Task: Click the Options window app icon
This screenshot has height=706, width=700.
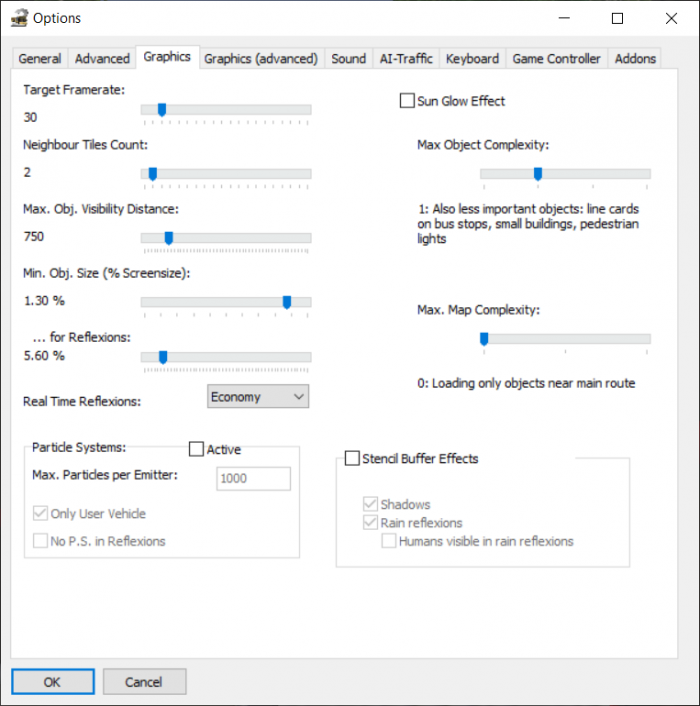Action: [19, 18]
